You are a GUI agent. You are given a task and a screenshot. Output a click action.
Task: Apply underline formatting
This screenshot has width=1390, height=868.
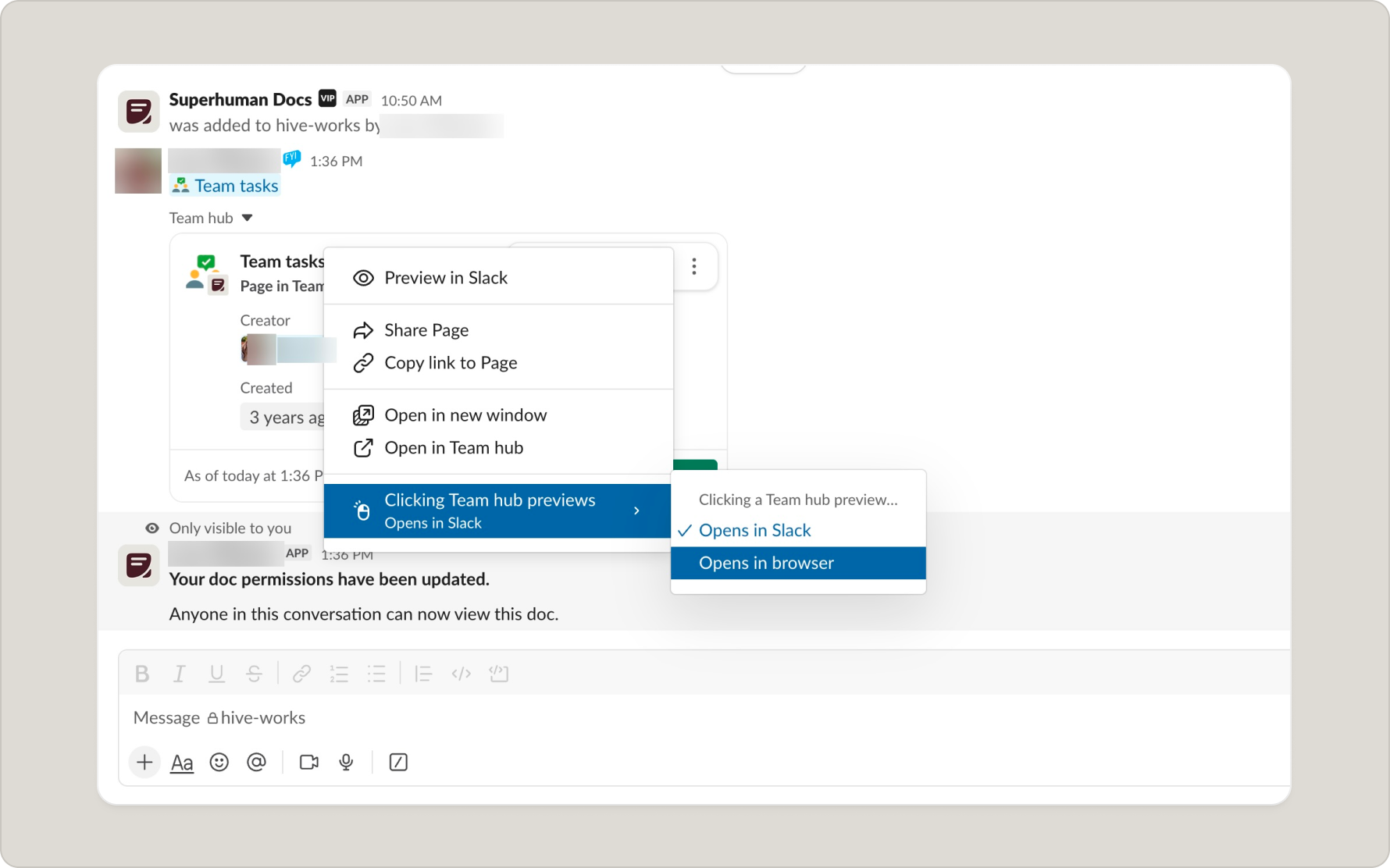(x=217, y=674)
